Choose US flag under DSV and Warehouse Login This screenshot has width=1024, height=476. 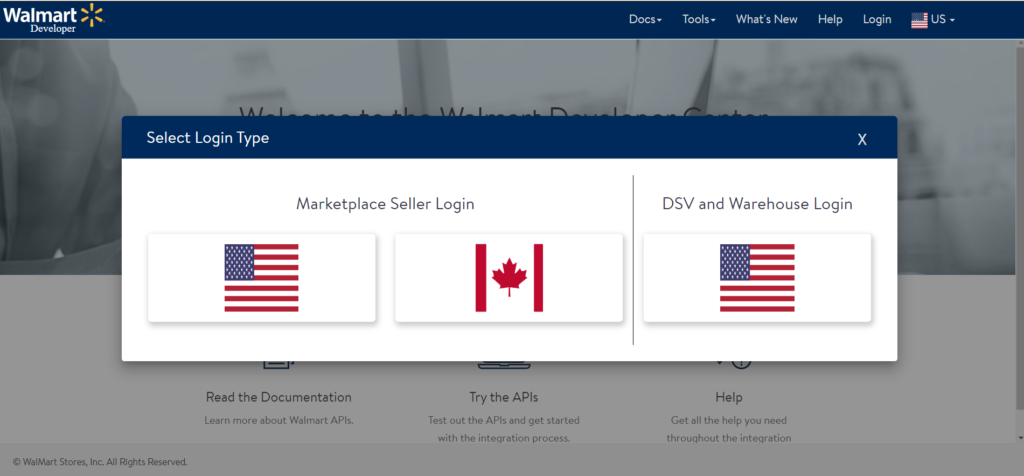pos(758,278)
